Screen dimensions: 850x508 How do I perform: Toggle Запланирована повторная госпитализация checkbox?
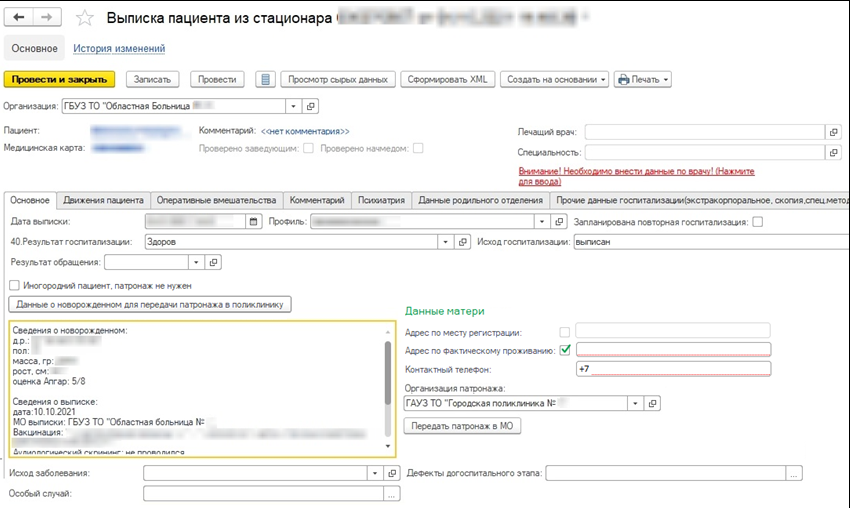pyautogui.click(x=757, y=222)
